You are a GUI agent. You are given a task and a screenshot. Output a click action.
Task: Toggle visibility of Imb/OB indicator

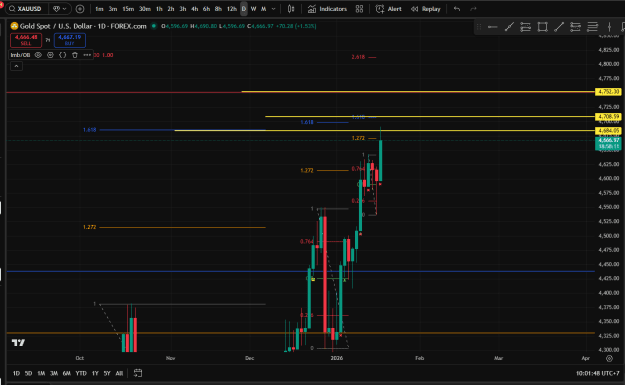point(38,55)
